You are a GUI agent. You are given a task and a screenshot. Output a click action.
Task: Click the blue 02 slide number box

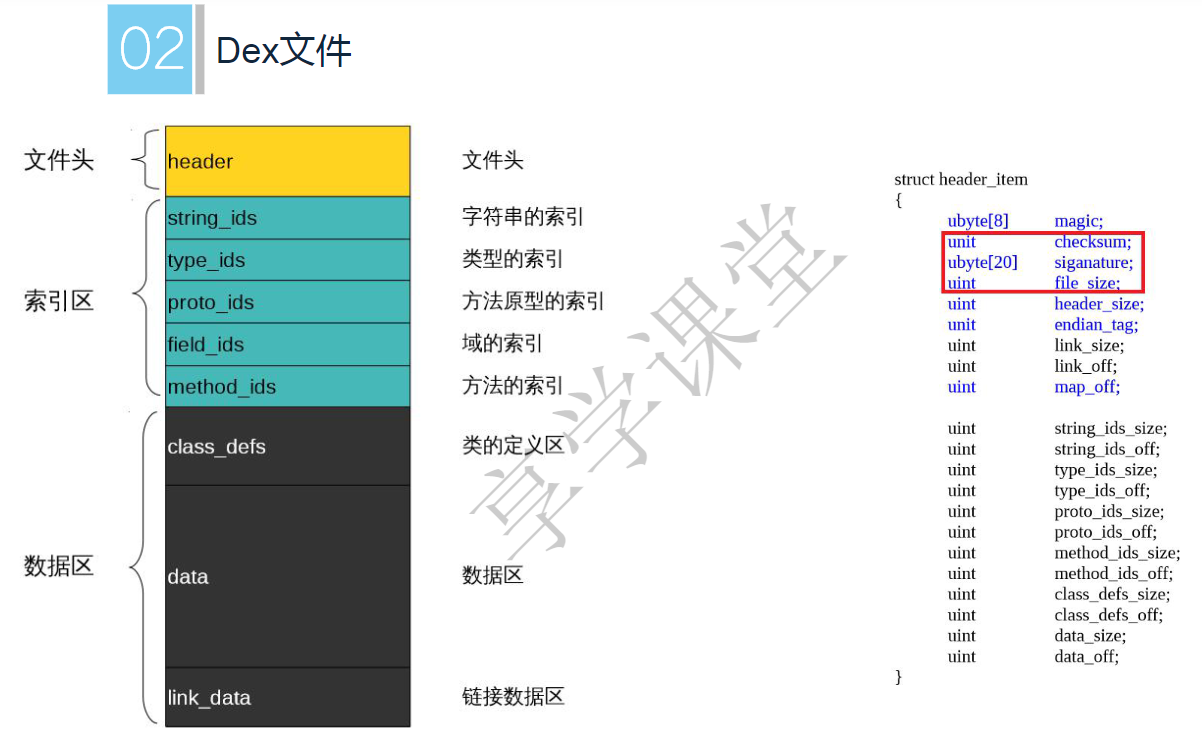point(150,49)
